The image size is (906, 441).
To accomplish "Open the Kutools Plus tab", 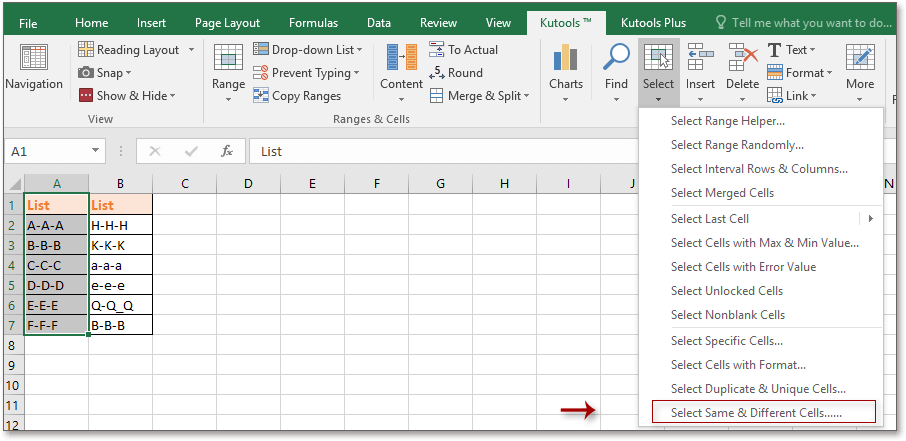I will tap(655, 23).
